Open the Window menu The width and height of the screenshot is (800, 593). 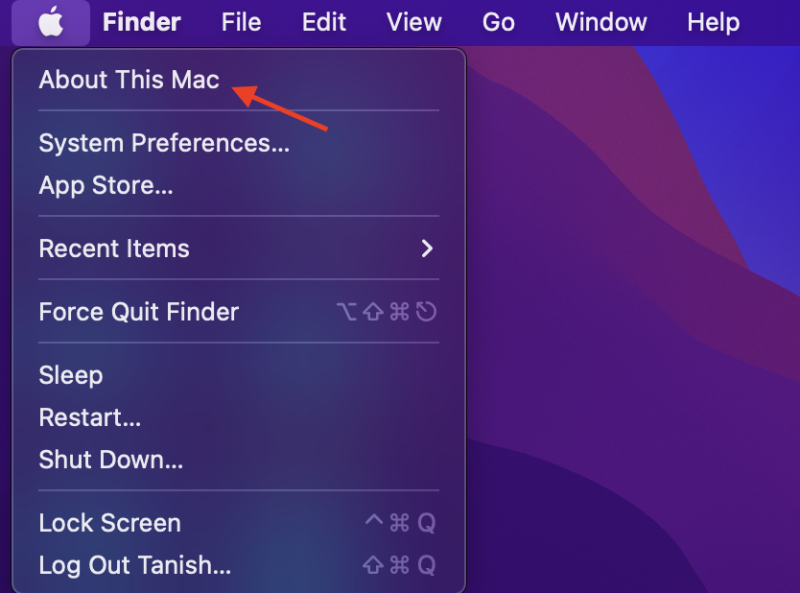tap(601, 22)
